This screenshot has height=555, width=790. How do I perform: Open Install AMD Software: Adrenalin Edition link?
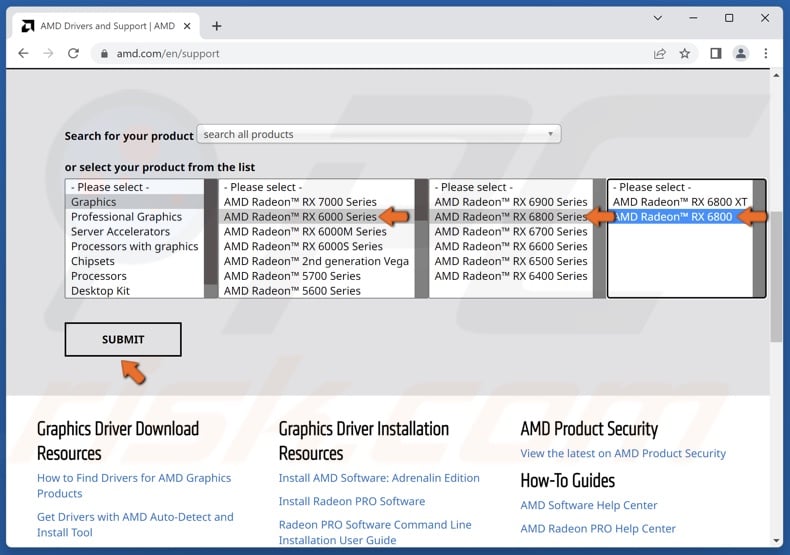coord(379,478)
